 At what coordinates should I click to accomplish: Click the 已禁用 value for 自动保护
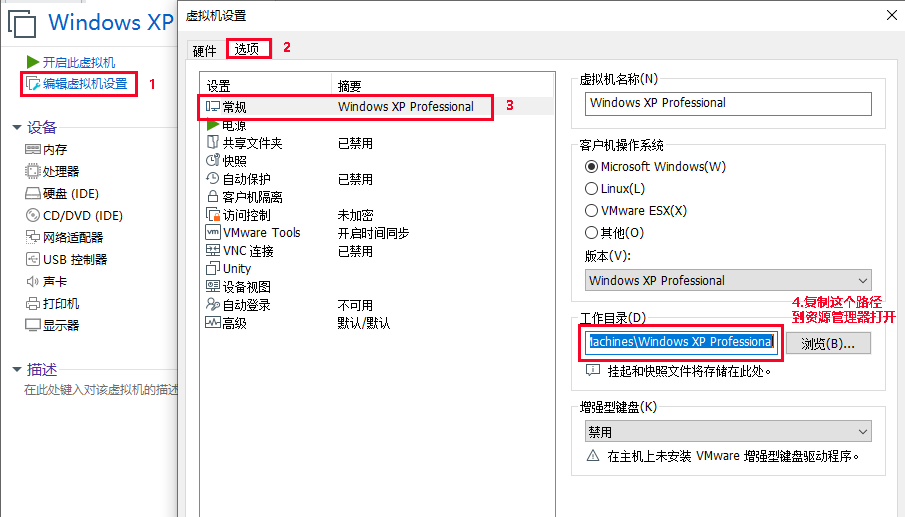(355, 179)
